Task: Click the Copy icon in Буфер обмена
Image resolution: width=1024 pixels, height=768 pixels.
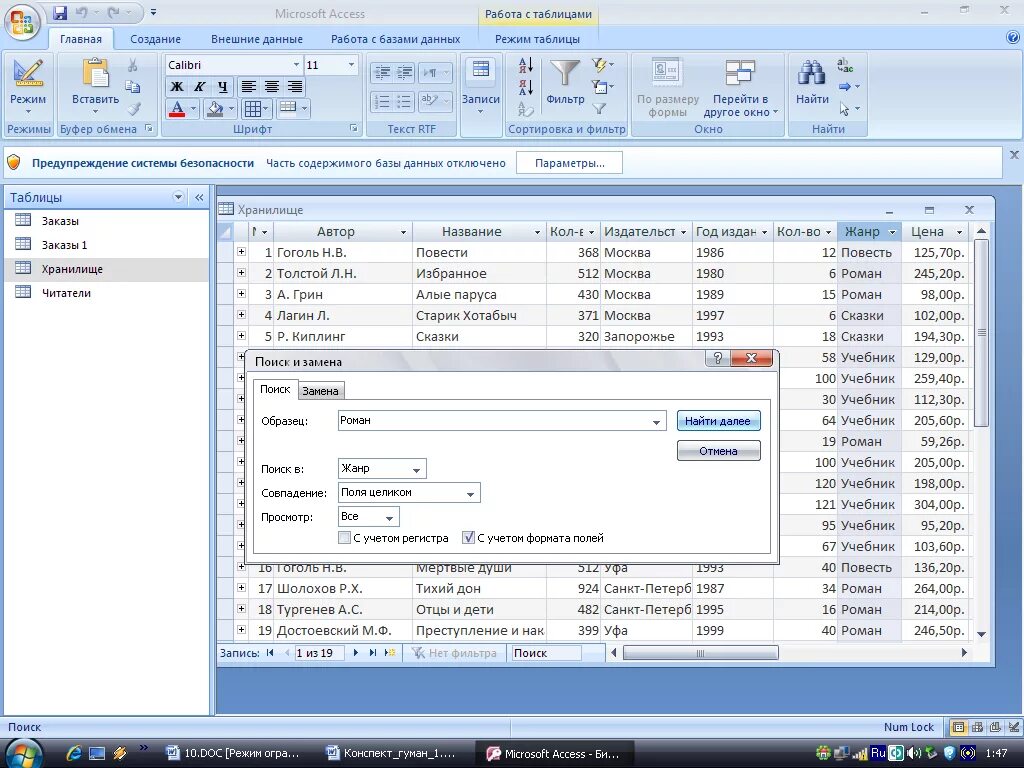Action: coord(133,86)
